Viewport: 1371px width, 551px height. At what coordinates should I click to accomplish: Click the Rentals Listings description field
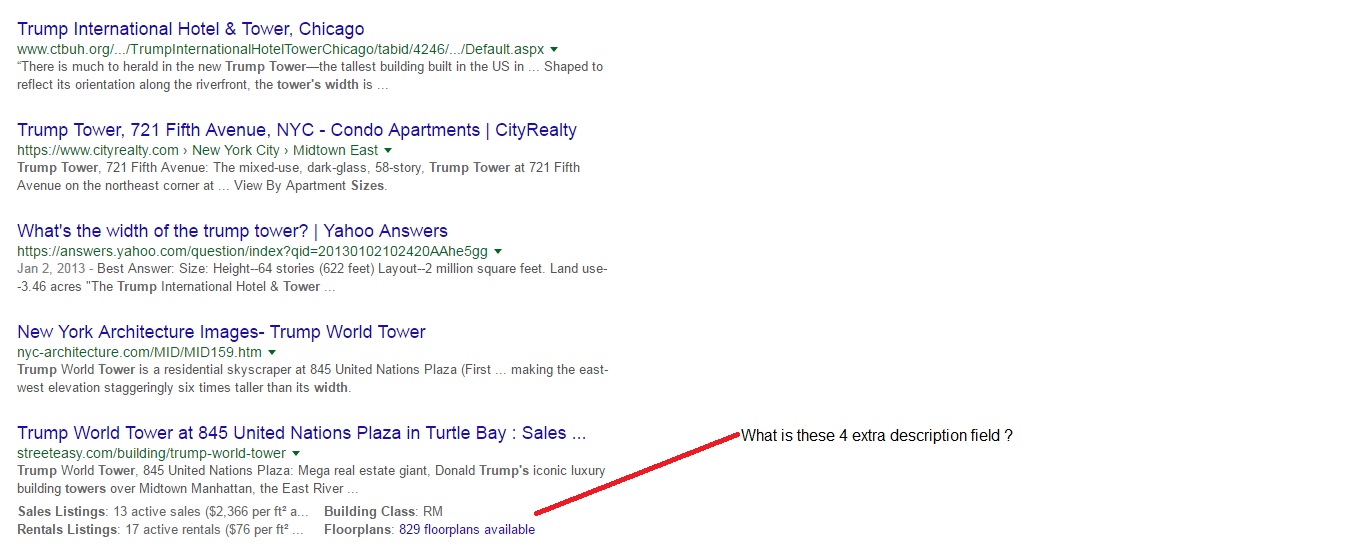[160, 530]
